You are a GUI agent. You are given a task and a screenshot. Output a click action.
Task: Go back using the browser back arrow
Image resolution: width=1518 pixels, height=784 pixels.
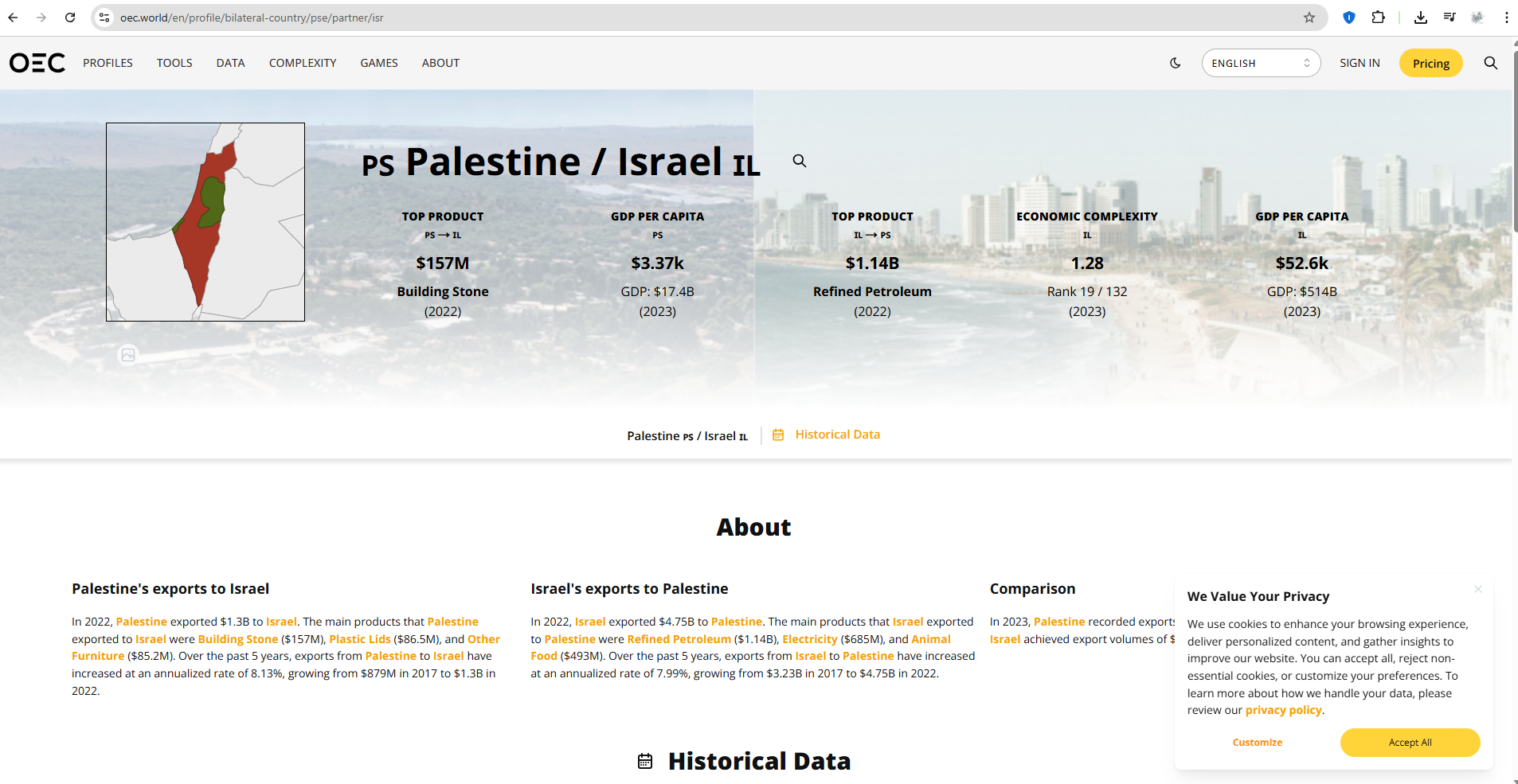13,18
